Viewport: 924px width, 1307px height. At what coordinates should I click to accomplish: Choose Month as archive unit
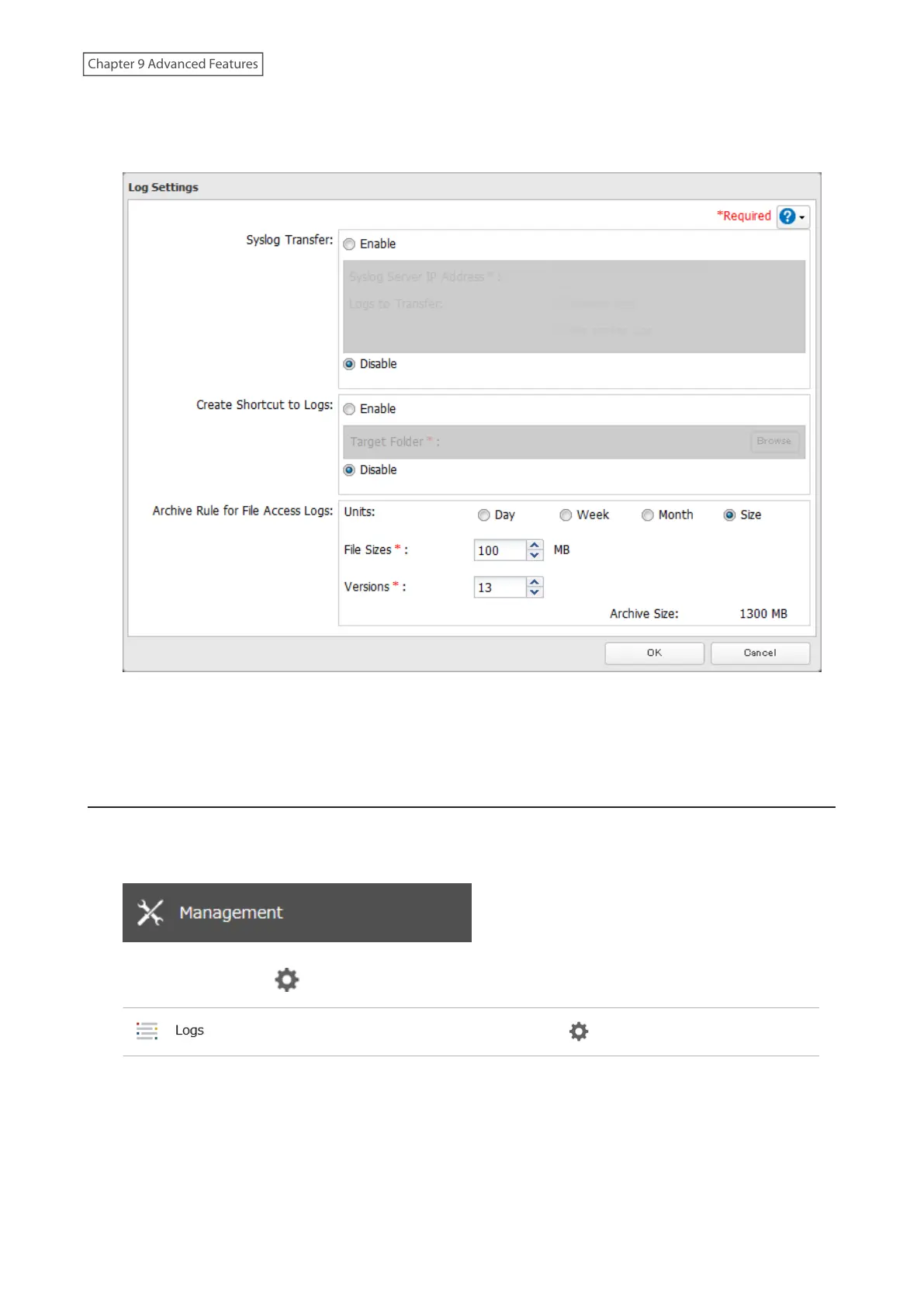(648, 515)
